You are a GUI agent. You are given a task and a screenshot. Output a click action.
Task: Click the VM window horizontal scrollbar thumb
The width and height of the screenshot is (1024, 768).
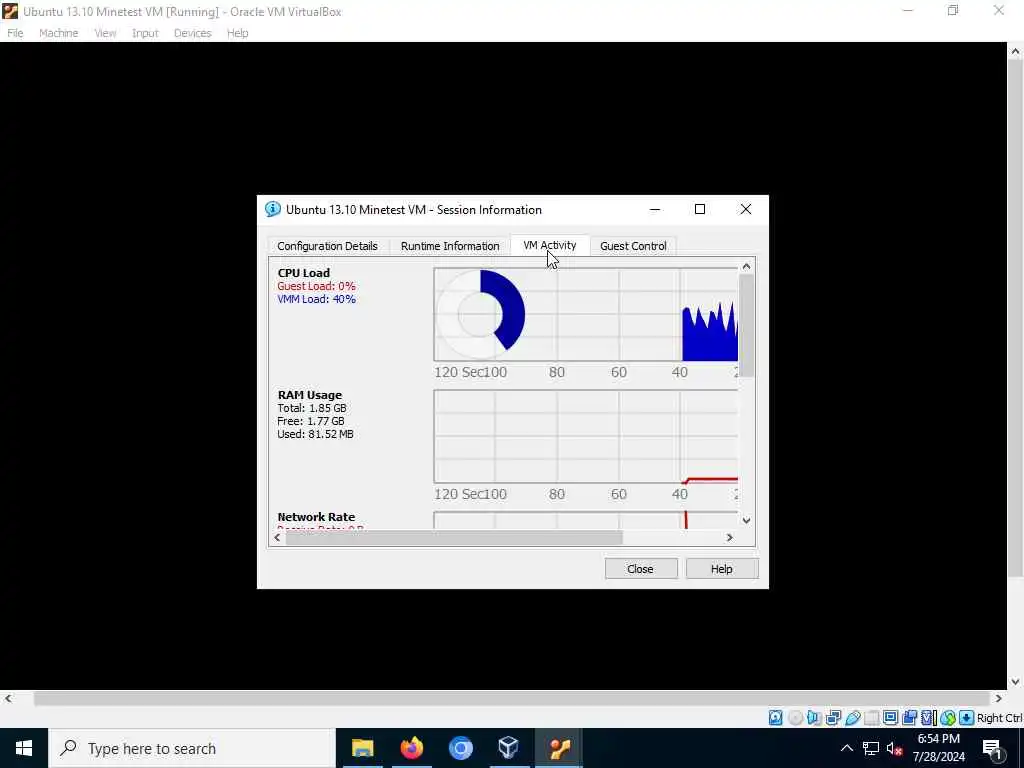[x=512, y=698]
